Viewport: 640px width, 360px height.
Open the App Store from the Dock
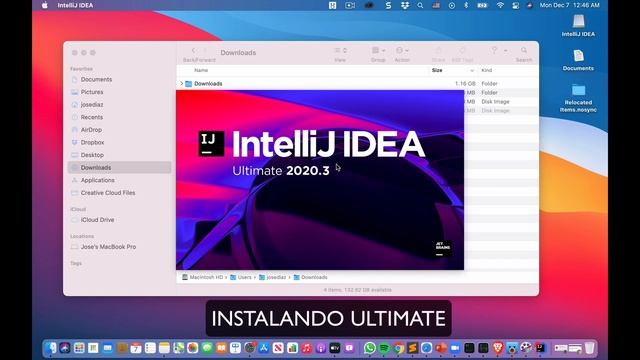click(x=264, y=348)
